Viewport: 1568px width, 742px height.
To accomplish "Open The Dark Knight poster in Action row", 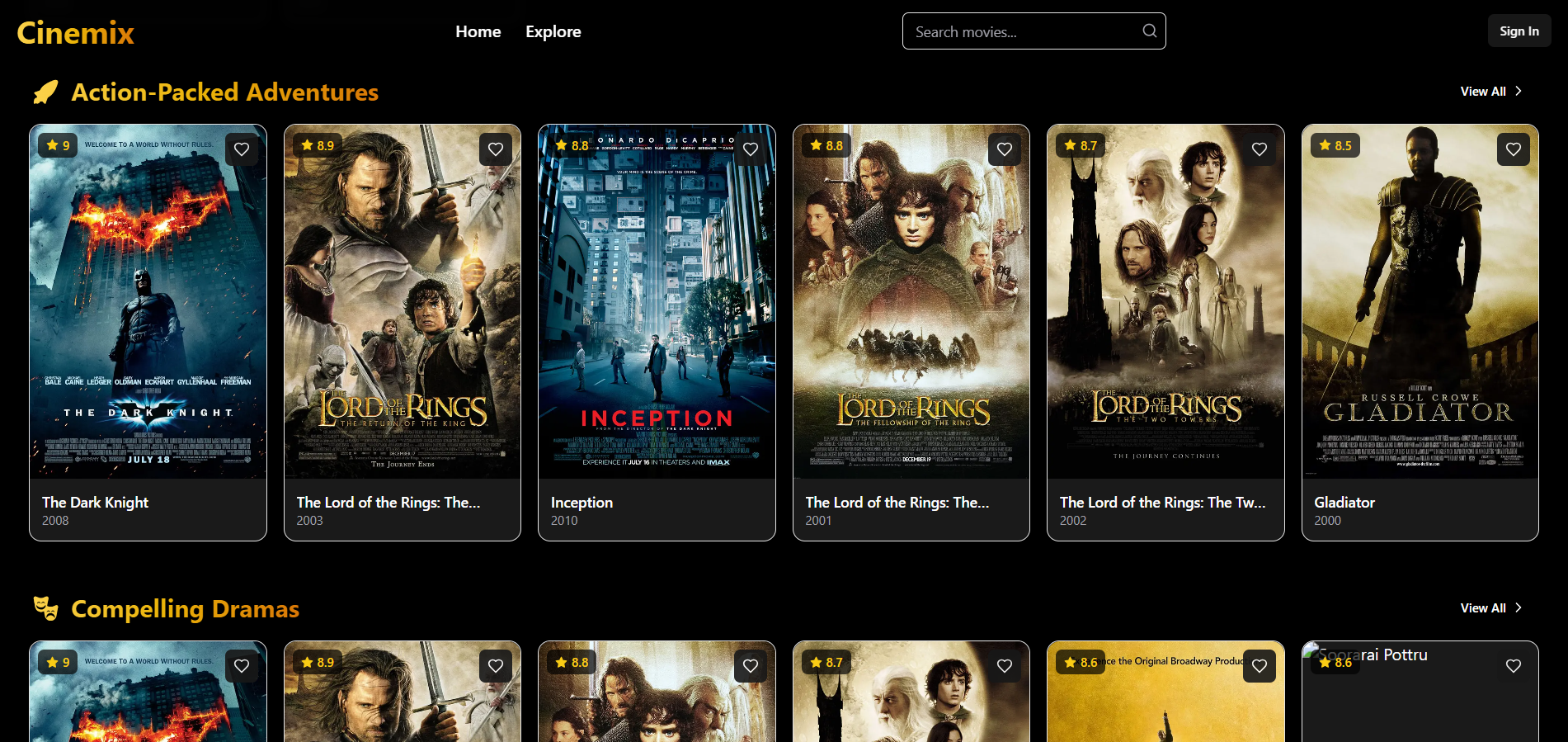I will pos(148,302).
